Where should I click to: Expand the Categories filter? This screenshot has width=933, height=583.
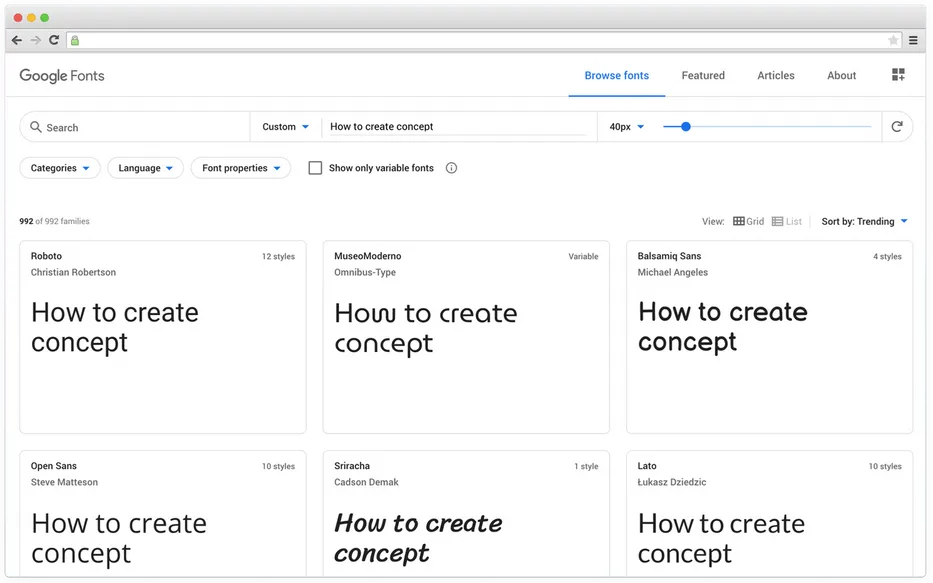click(x=60, y=168)
